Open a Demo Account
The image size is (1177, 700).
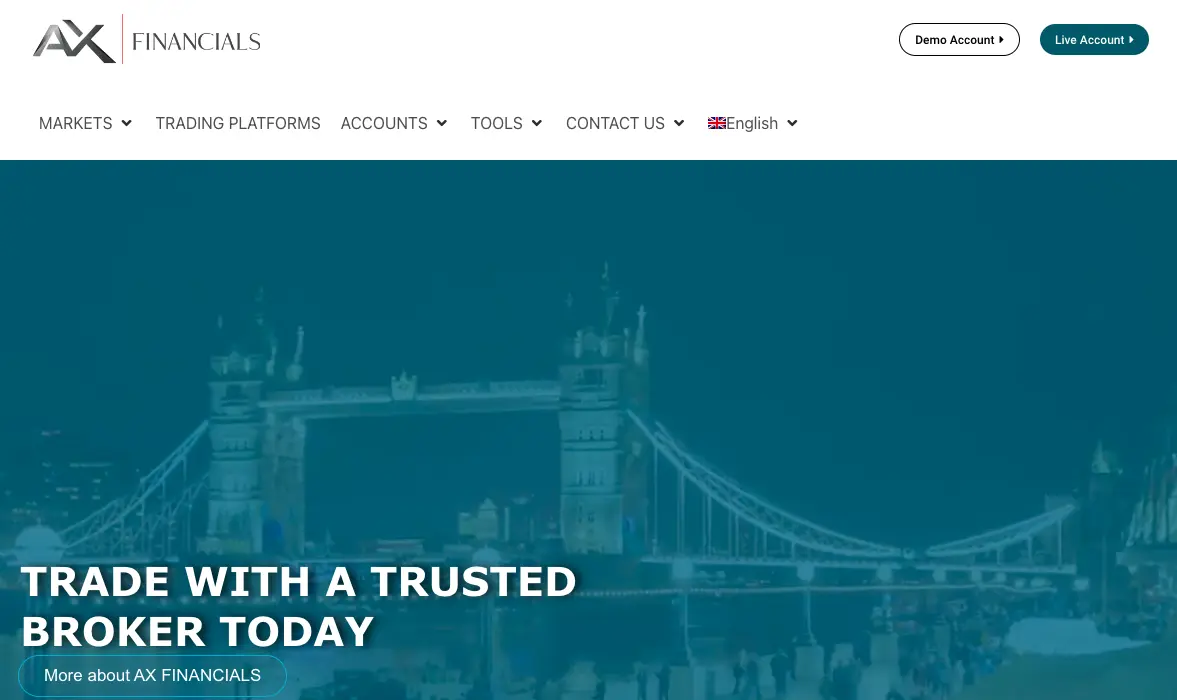coord(959,40)
